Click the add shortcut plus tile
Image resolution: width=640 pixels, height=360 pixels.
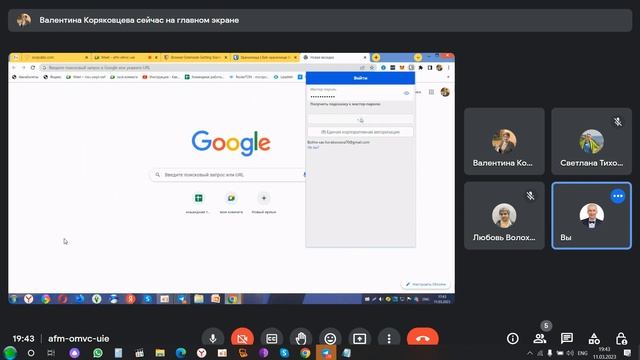pyautogui.click(x=264, y=198)
